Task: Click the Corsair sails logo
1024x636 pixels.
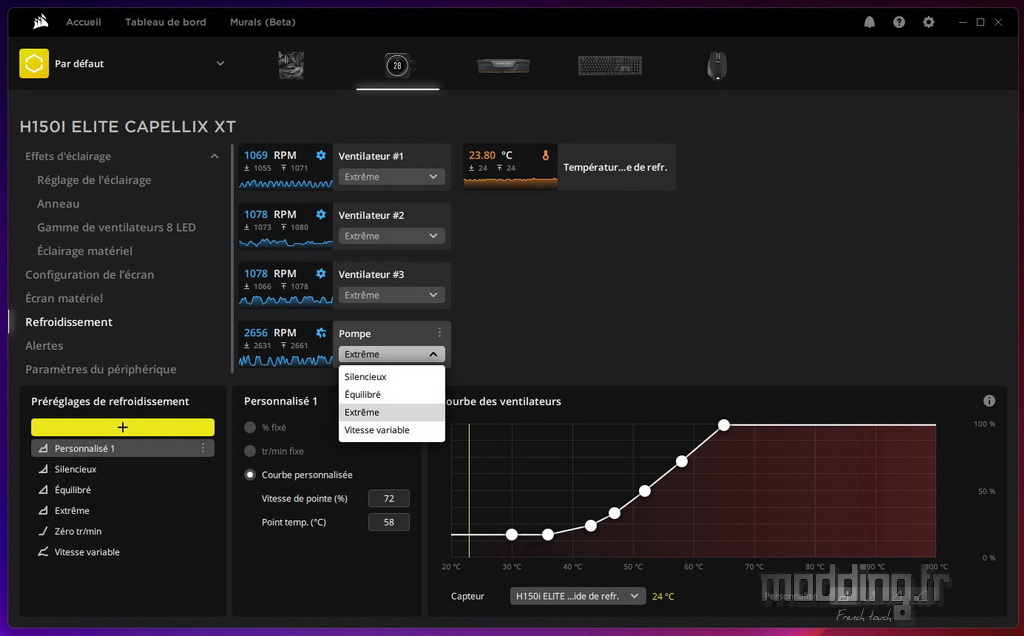Action: (x=40, y=22)
